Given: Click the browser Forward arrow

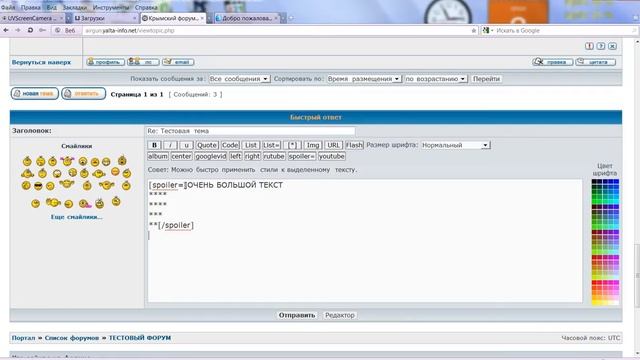Looking at the screenshot, I should (18, 30).
